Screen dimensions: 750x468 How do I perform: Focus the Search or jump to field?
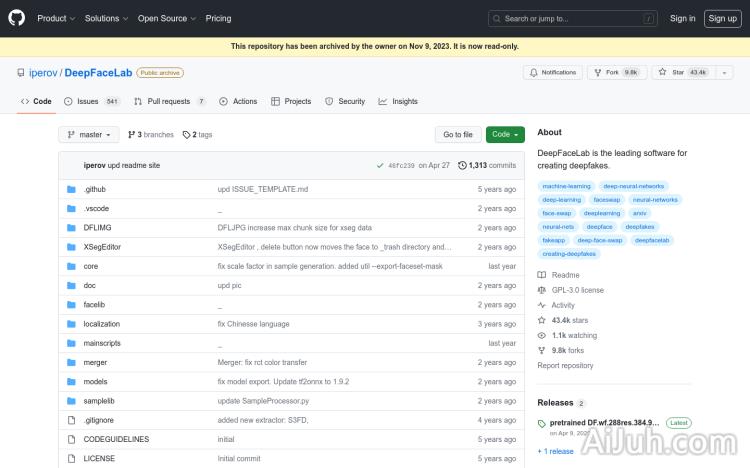tap(574, 18)
